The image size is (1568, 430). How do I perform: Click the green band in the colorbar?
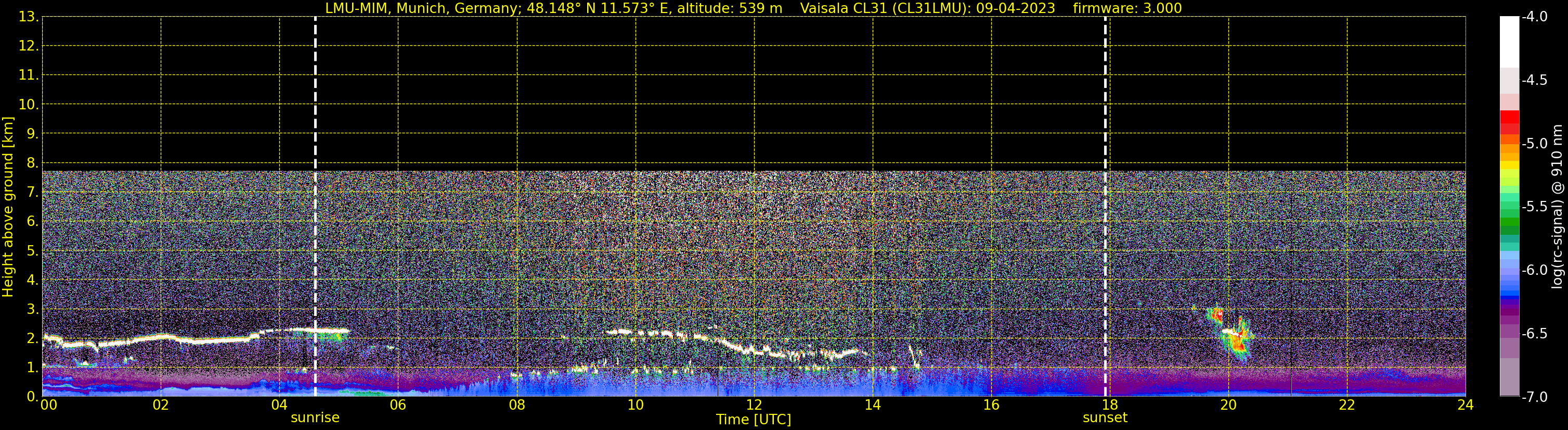[x=1509, y=222]
